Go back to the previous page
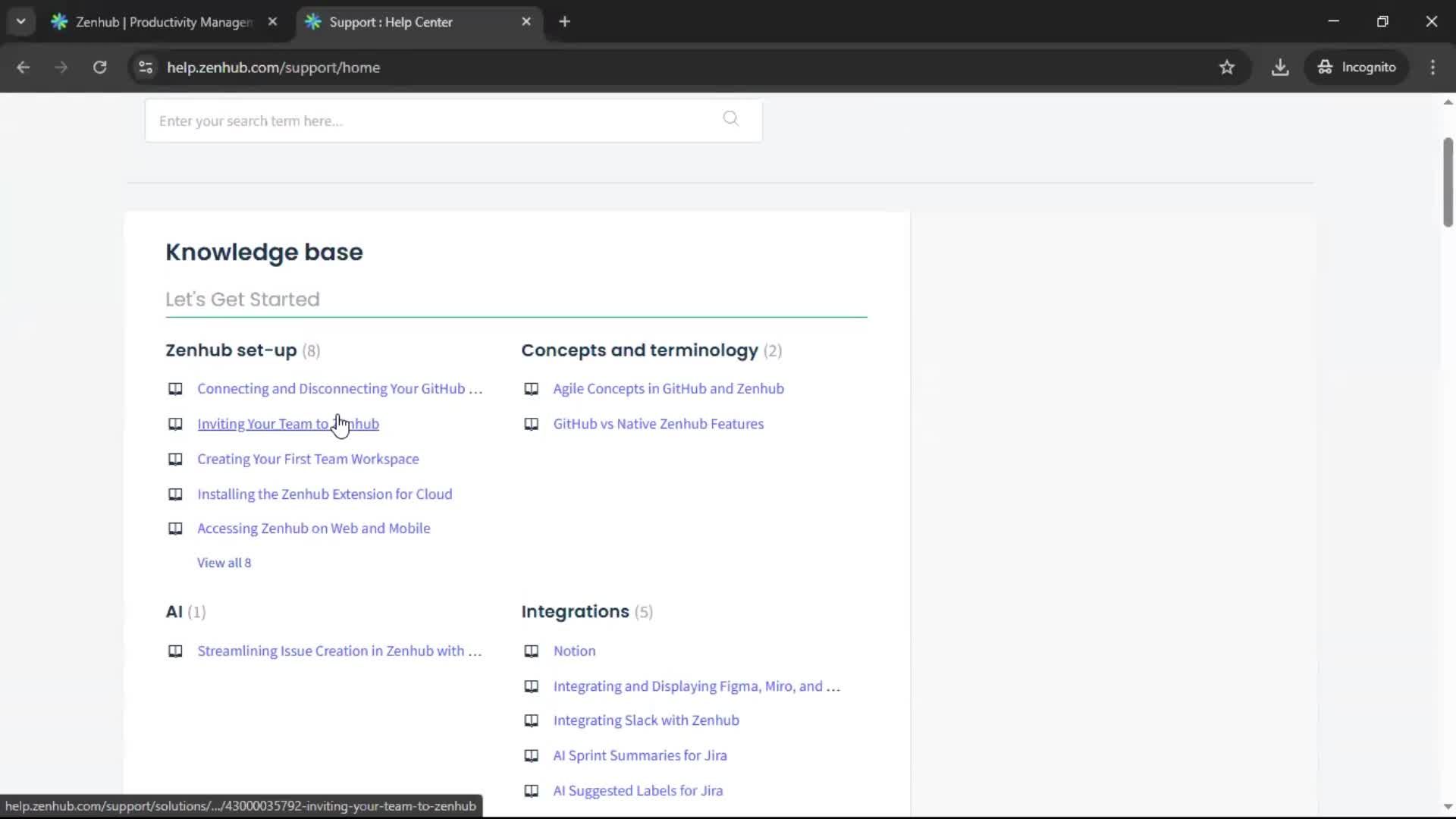Image resolution: width=1456 pixels, height=819 pixels. click(x=24, y=67)
